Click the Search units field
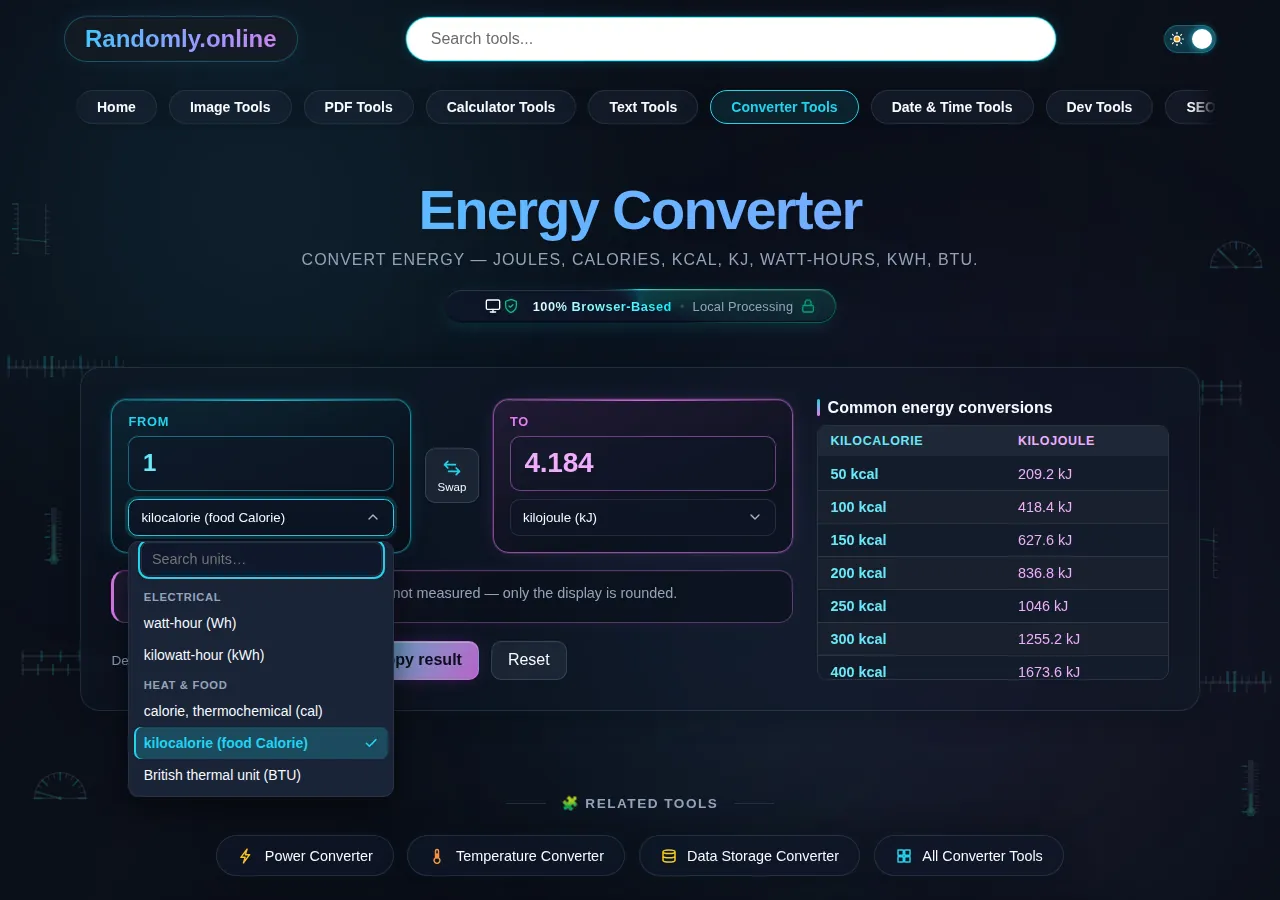Viewport: 1280px width, 900px height. (x=261, y=559)
